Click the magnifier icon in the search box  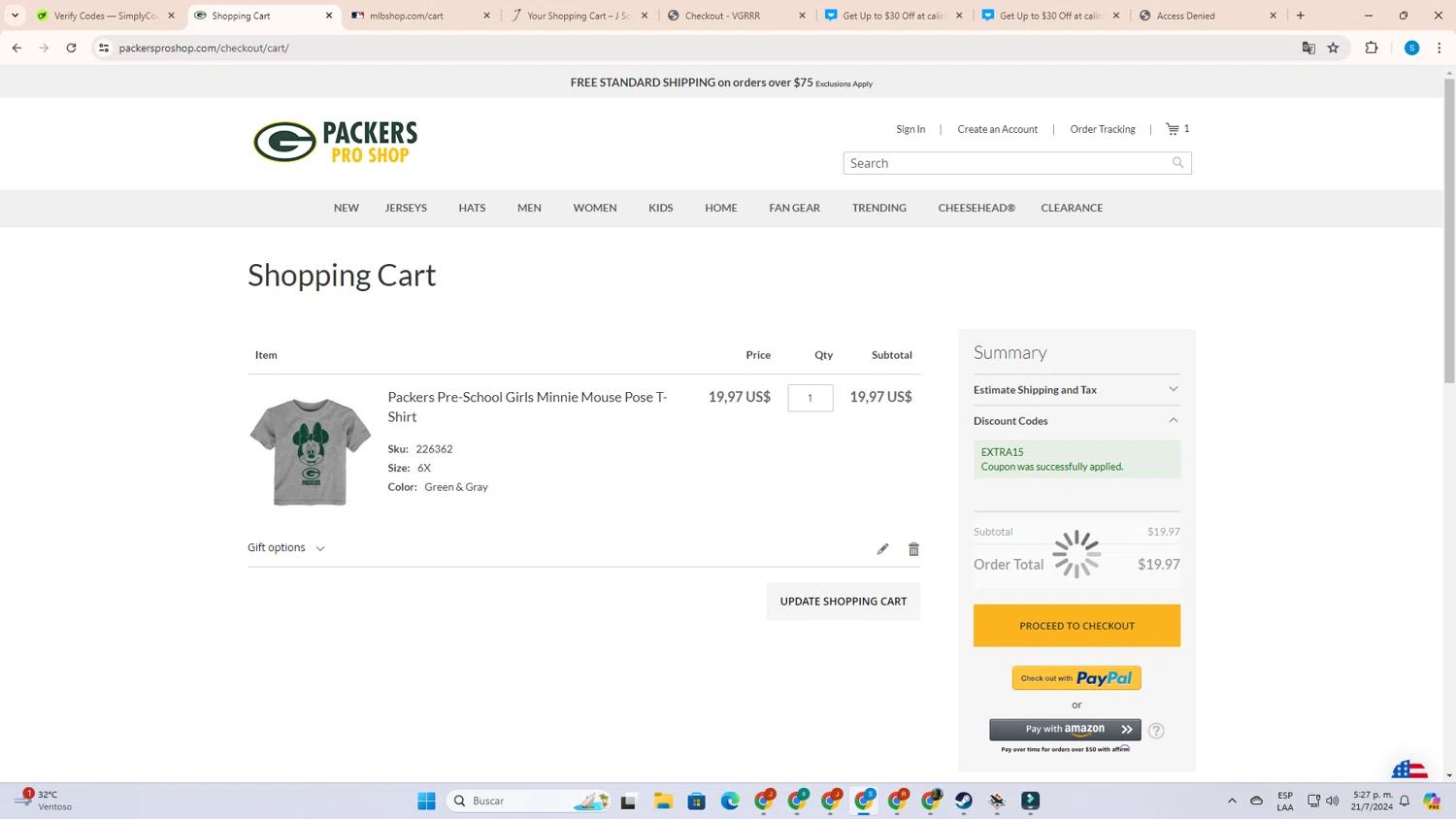pos(1177,163)
